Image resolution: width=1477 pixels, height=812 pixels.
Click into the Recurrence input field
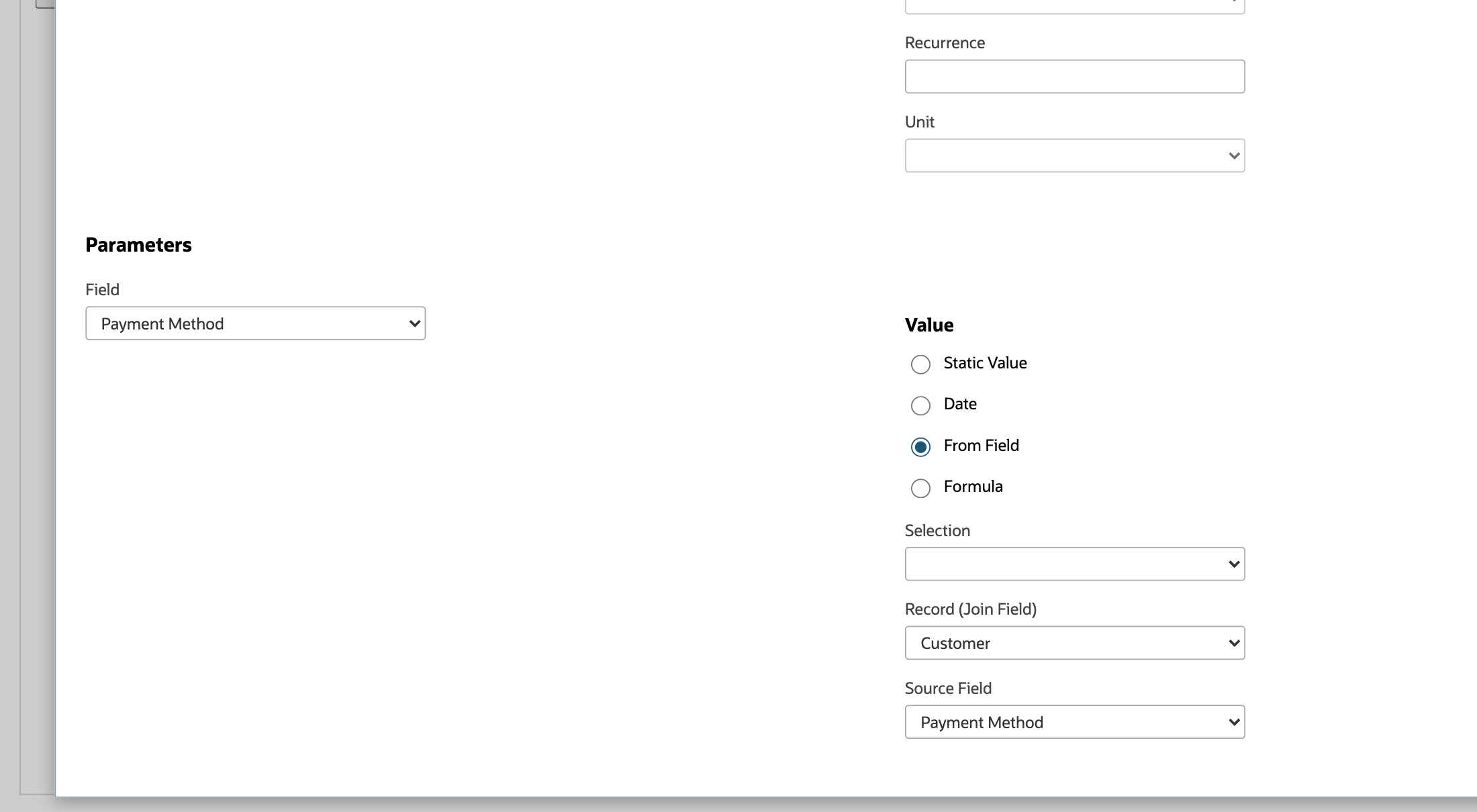[1075, 77]
